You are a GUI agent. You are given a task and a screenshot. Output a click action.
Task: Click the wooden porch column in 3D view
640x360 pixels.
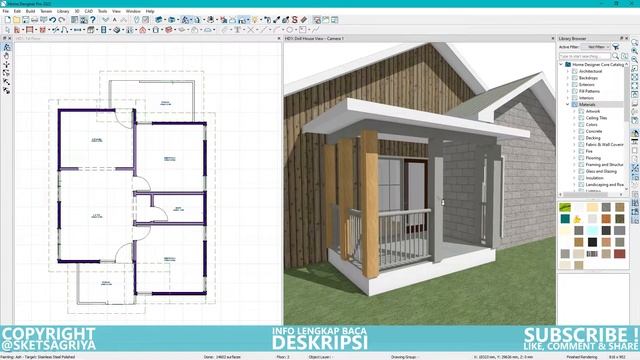370,204
